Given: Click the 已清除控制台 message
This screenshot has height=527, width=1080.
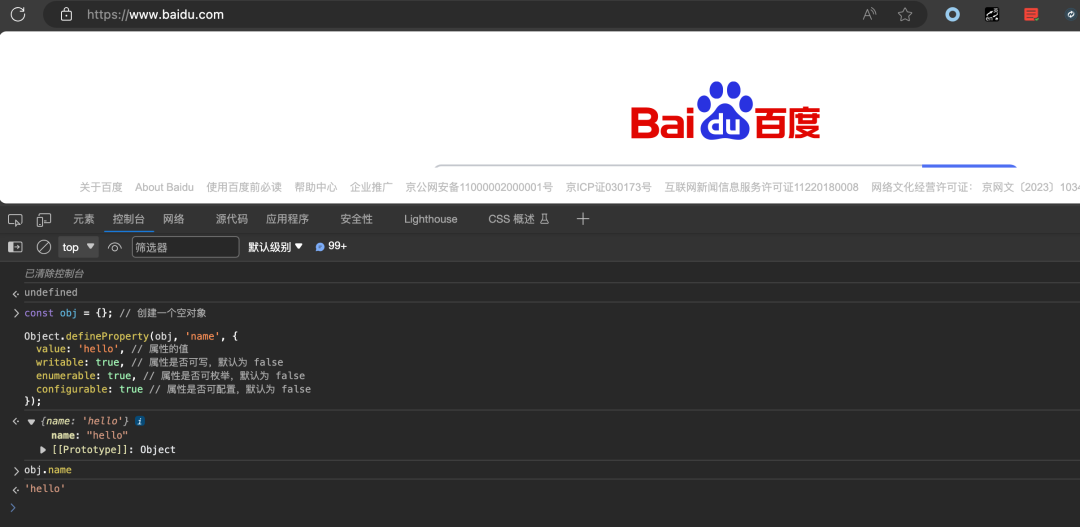Looking at the screenshot, I should (54, 273).
